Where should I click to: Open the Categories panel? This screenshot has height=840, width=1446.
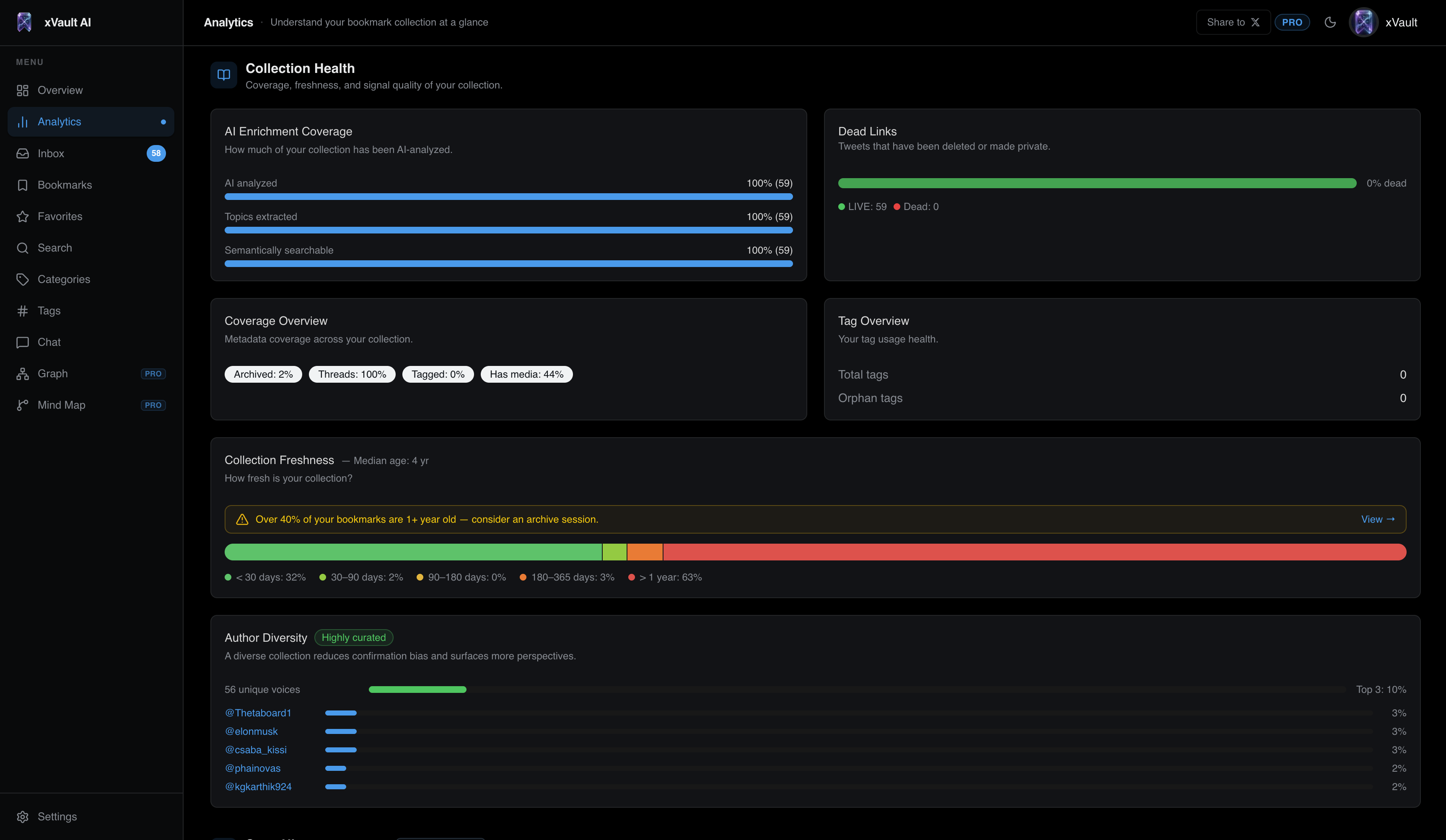tap(63, 279)
